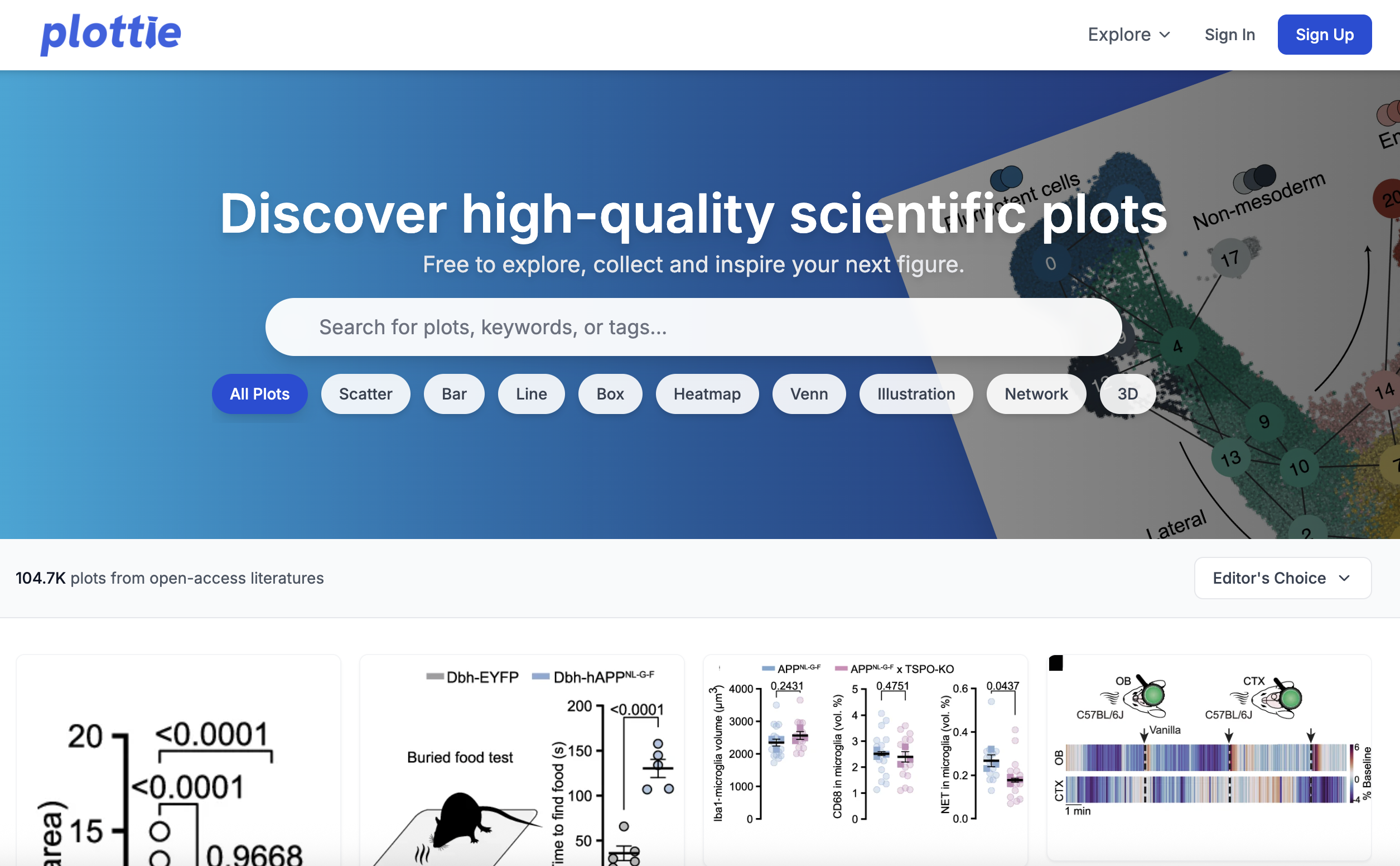Open the Buried food test plot
This screenshot has width=1400, height=866.
(x=522, y=762)
